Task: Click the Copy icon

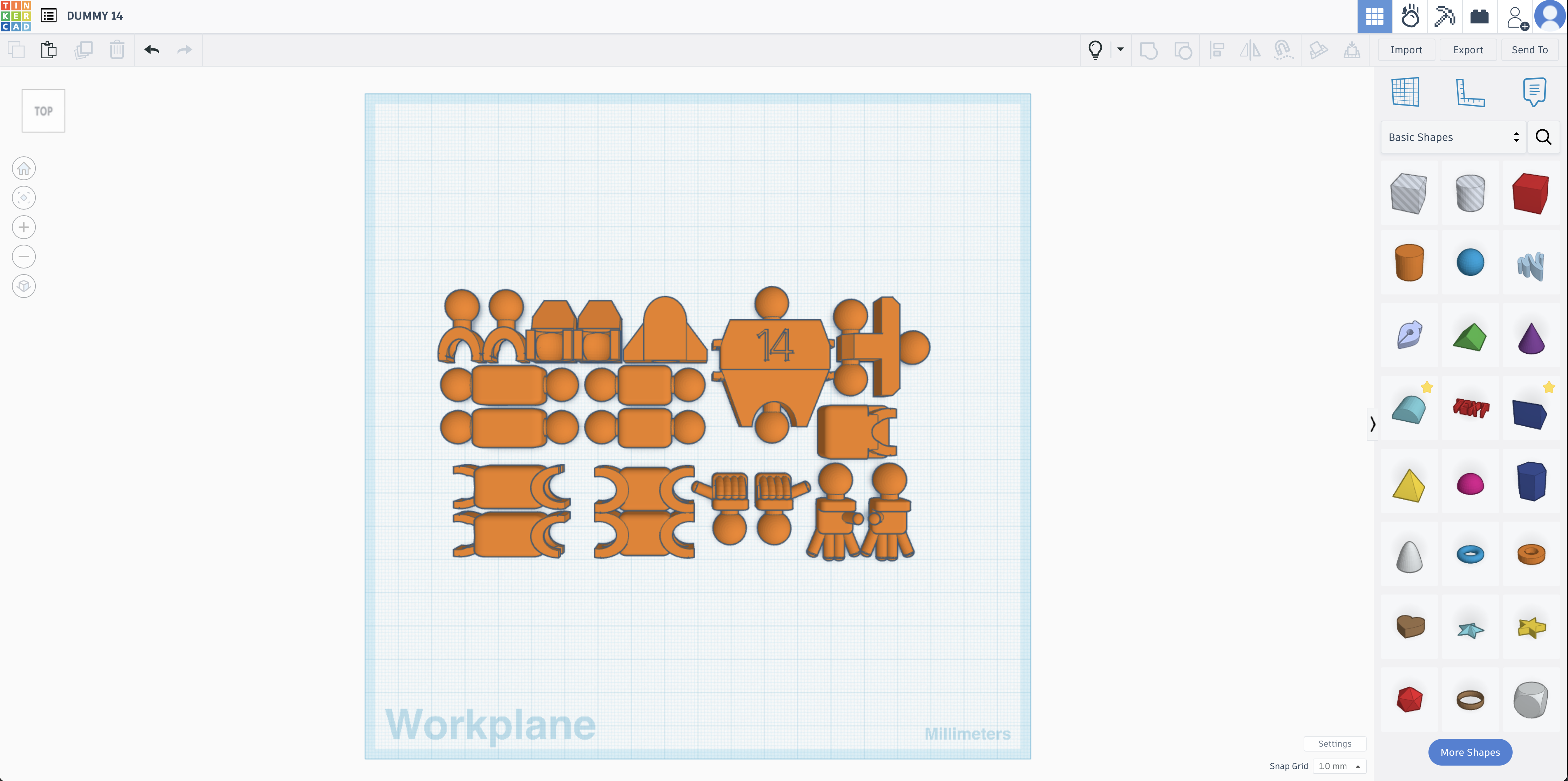Action: tap(16, 50)
